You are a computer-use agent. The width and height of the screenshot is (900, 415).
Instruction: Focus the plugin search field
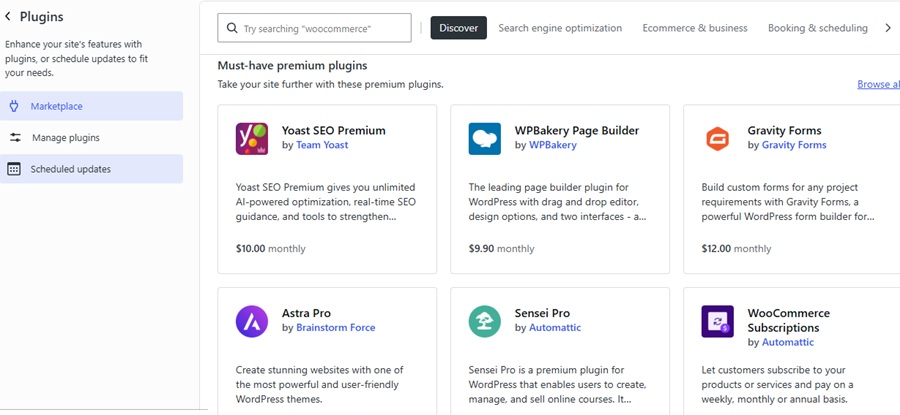click(x=314, y=28)
